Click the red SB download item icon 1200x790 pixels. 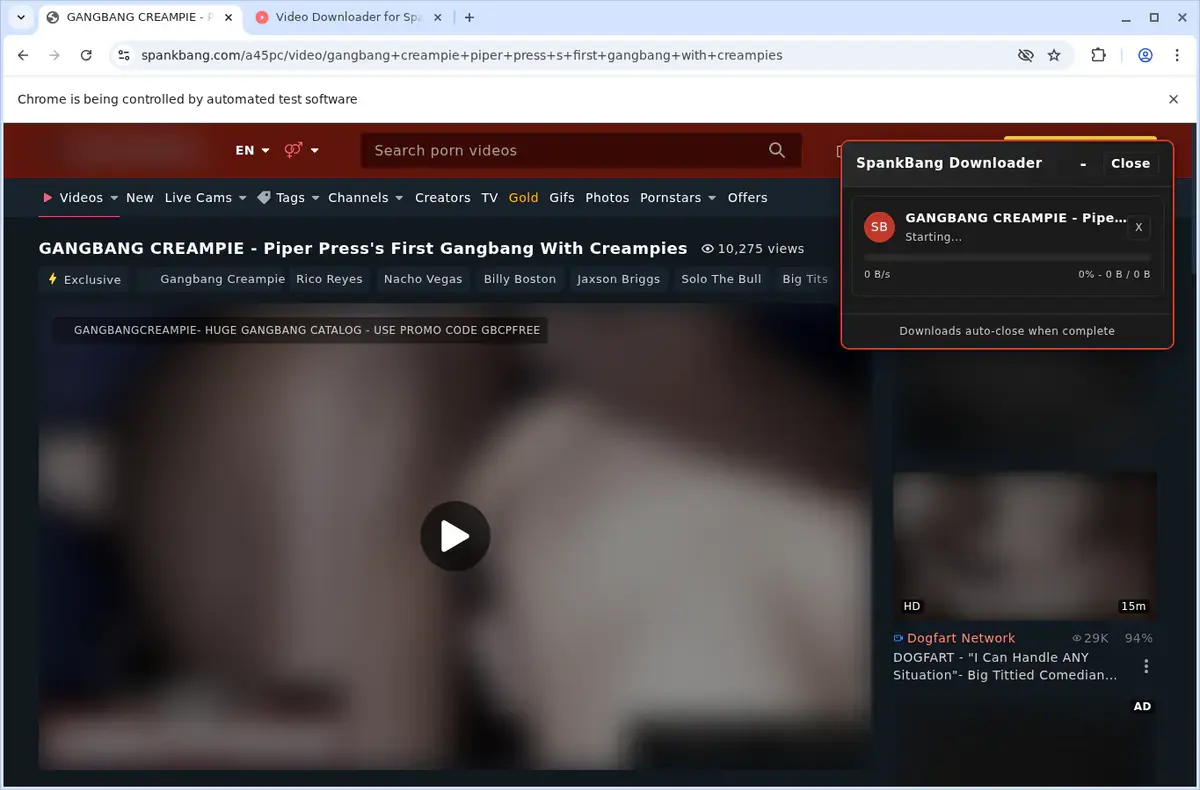(x=879, y=227)
